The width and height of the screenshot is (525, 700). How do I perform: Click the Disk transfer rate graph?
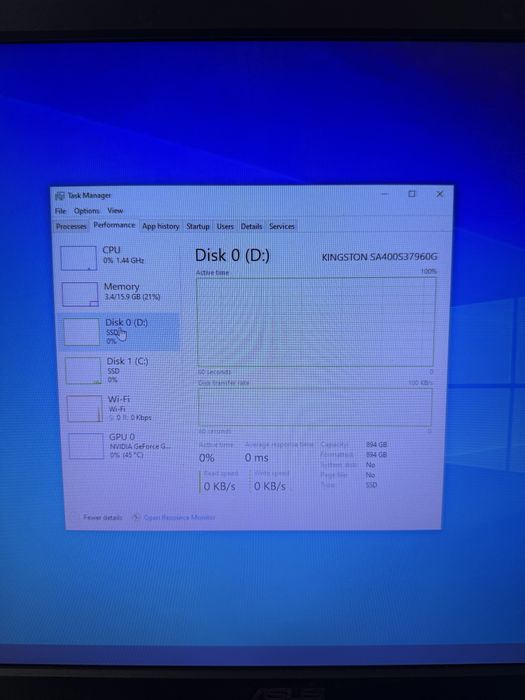[x=315, y=407]
